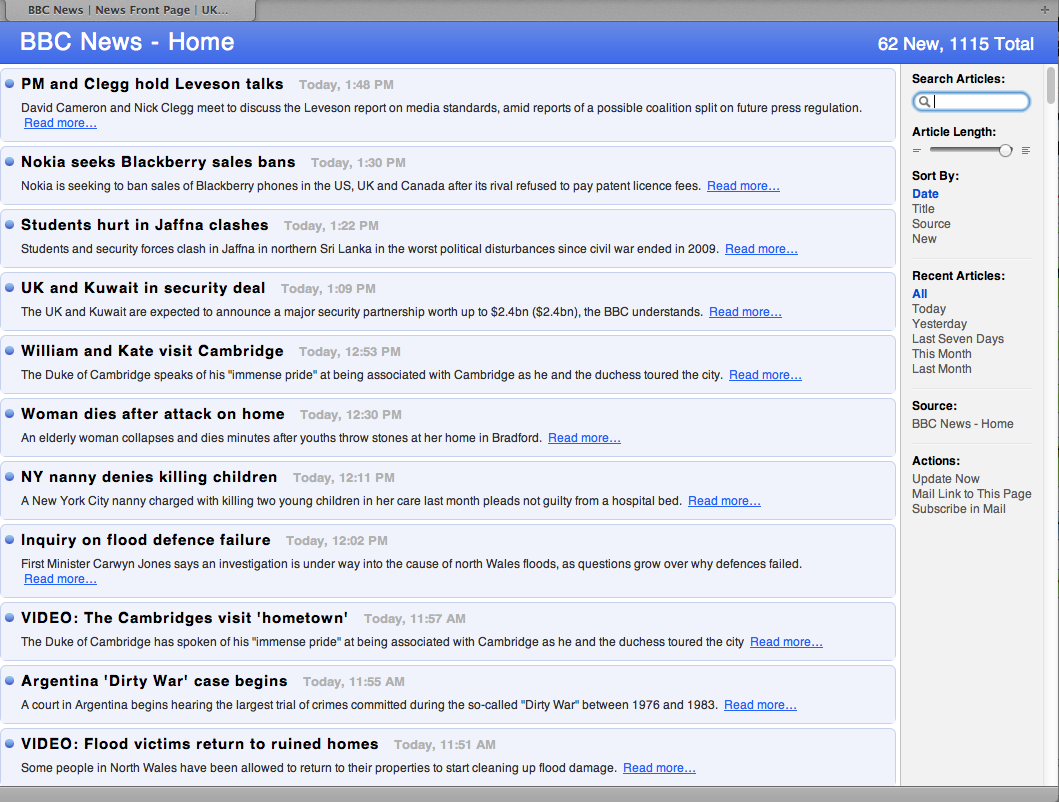Click Mail Link to This Page
Screen dimensions: 1059x802
point(972,494)
